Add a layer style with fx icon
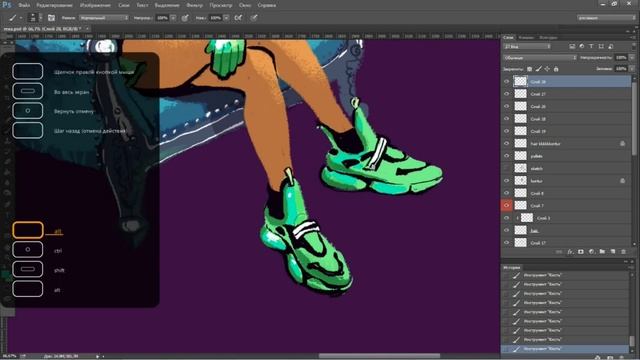 [570, 252]
